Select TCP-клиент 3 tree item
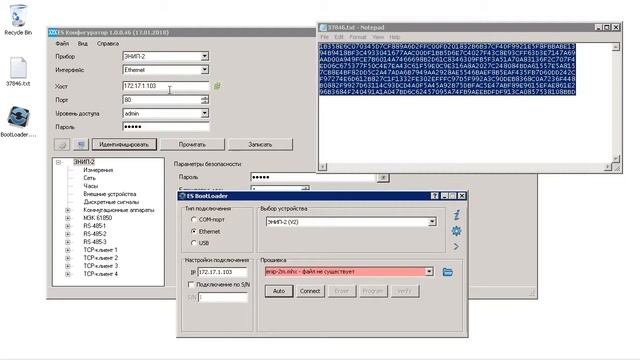Screen dimensions: 640x360 click(100, 266)
